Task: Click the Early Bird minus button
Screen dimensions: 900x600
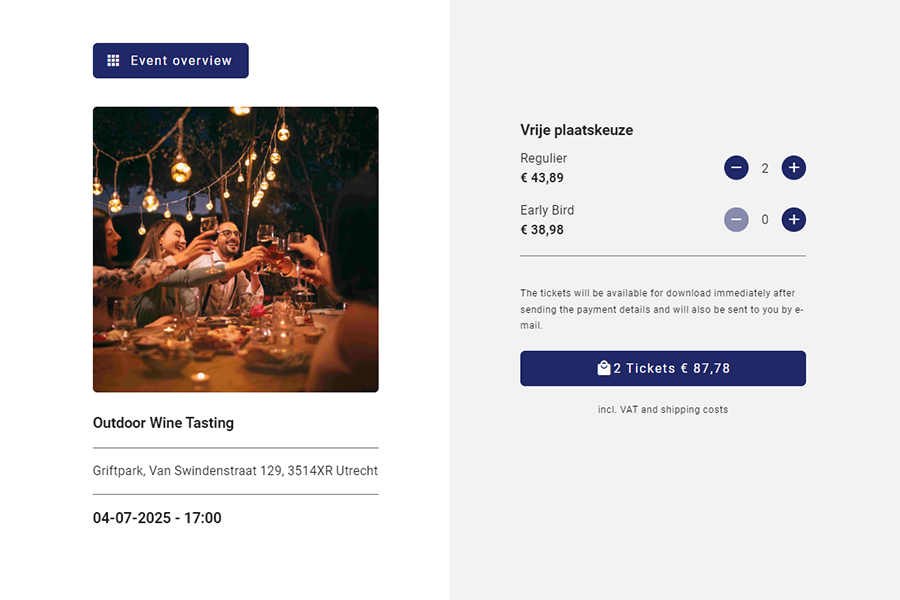Action: pyautogui.click(x=736, y=220)
